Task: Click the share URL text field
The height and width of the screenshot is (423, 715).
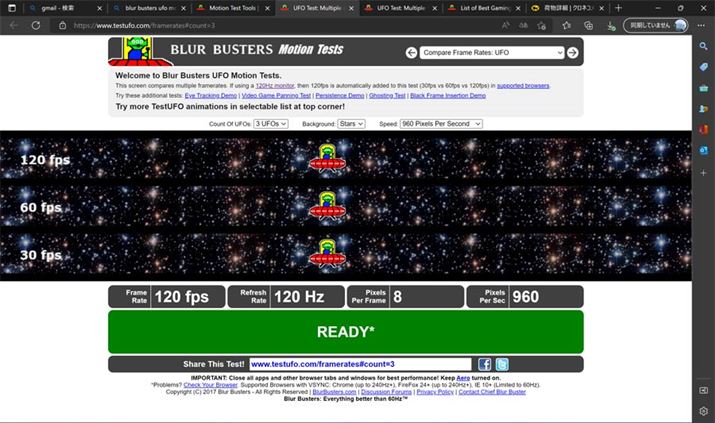Action: (360, 364)
